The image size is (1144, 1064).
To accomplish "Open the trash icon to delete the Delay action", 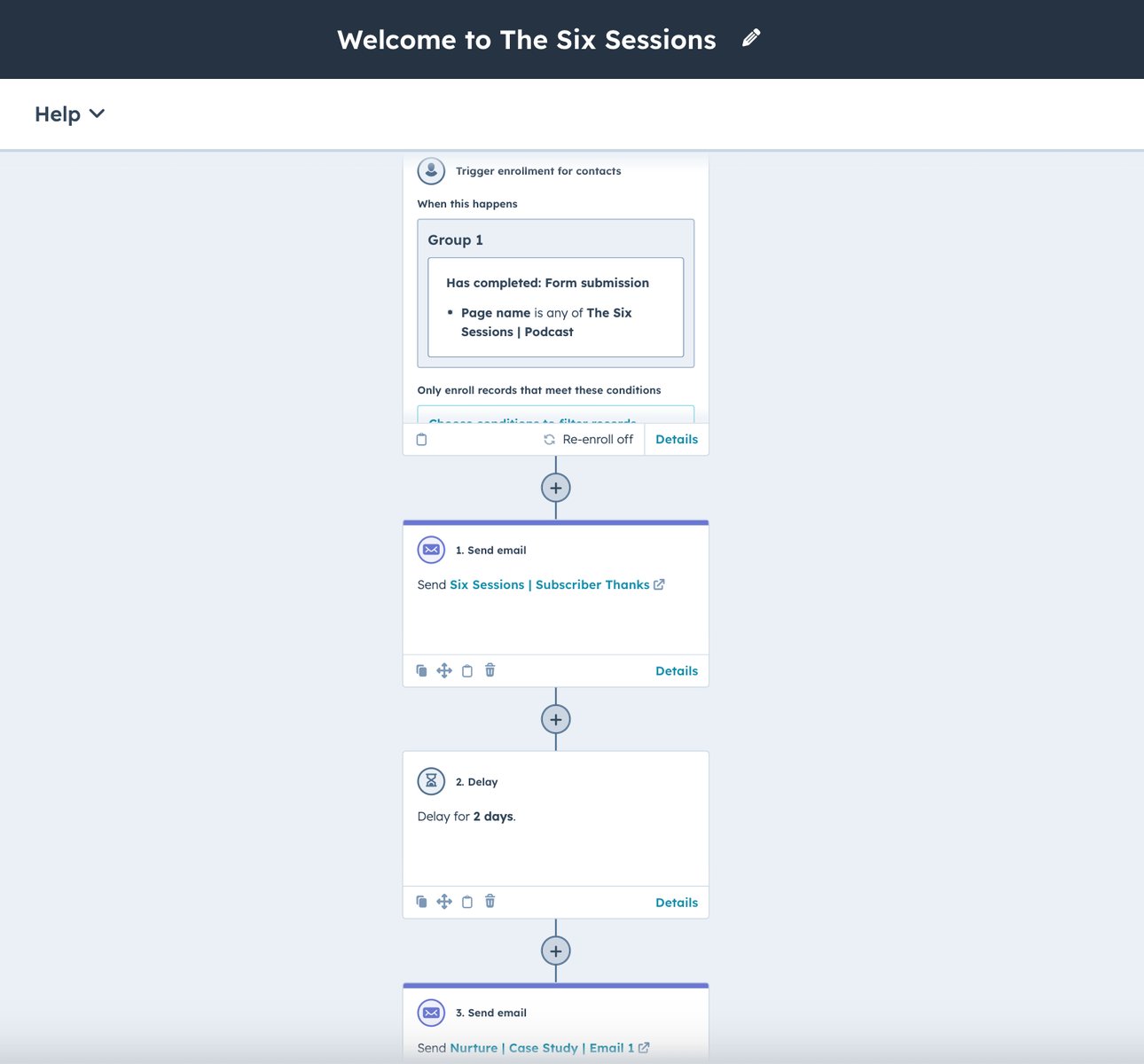I will (x=490, y=901).
